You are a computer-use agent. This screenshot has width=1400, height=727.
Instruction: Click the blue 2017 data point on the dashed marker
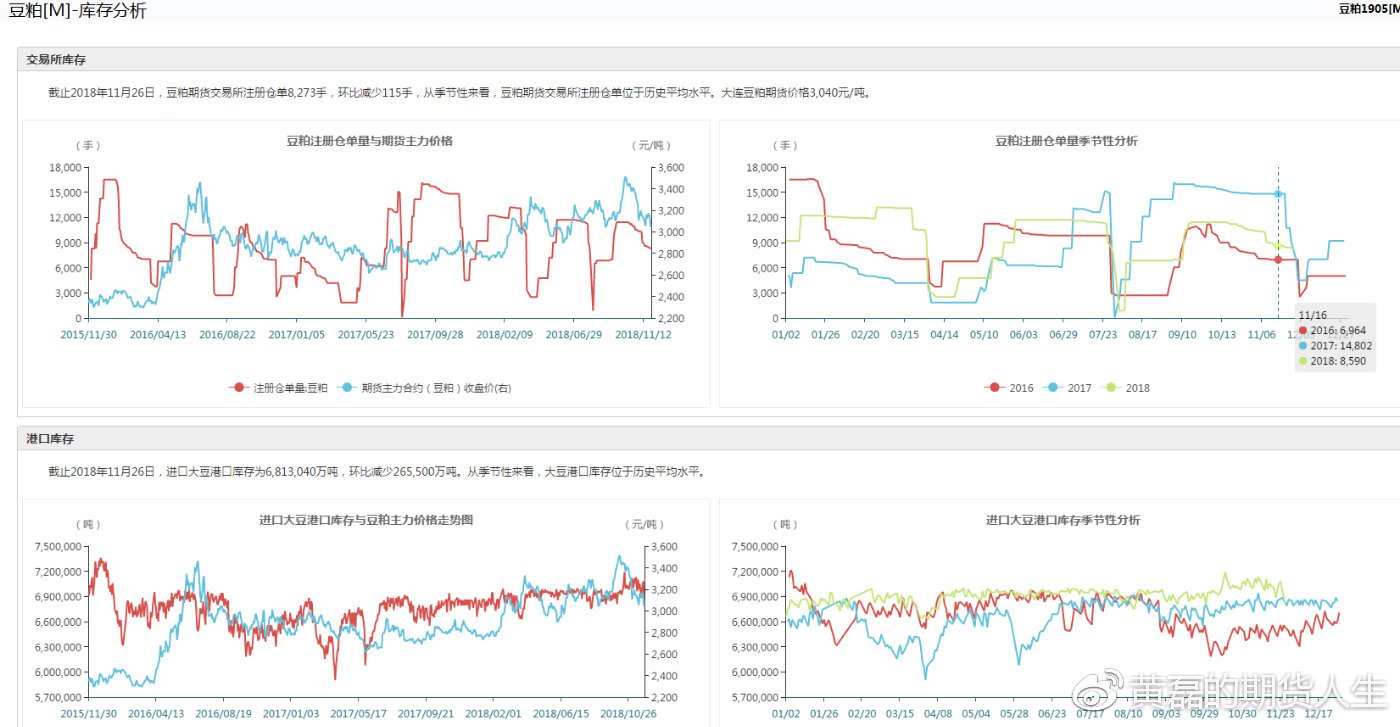1278,194
